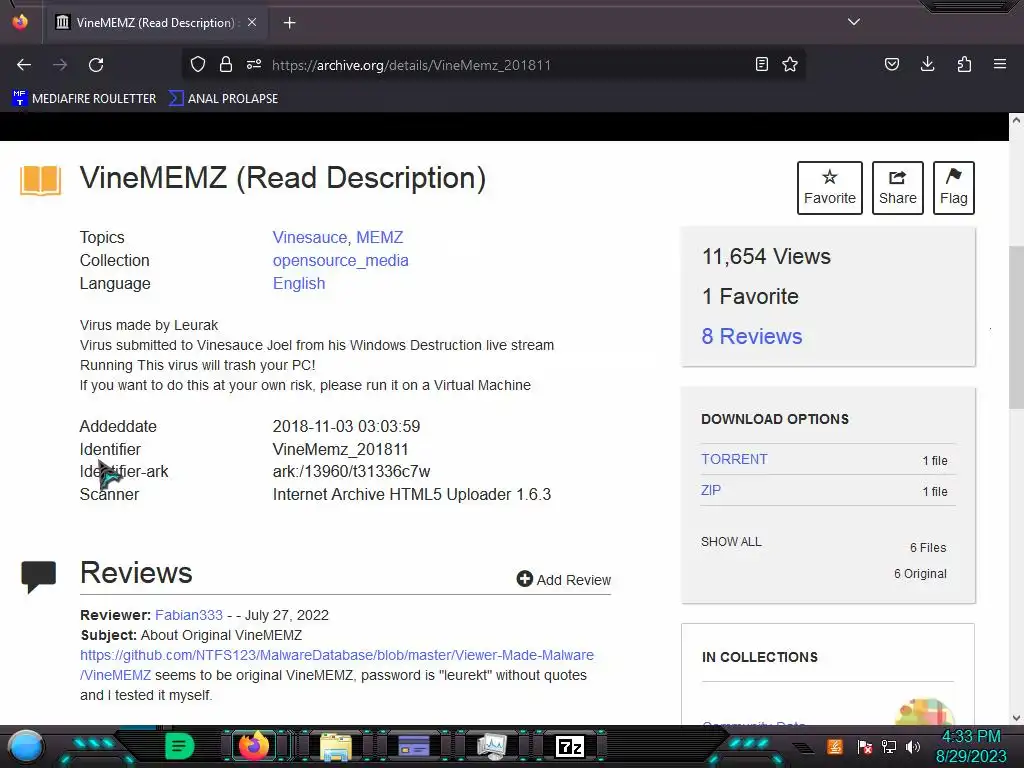Click the 'VineMEMZ (Read Description)' page title
1024x768 pixels.
click(283, 178)
